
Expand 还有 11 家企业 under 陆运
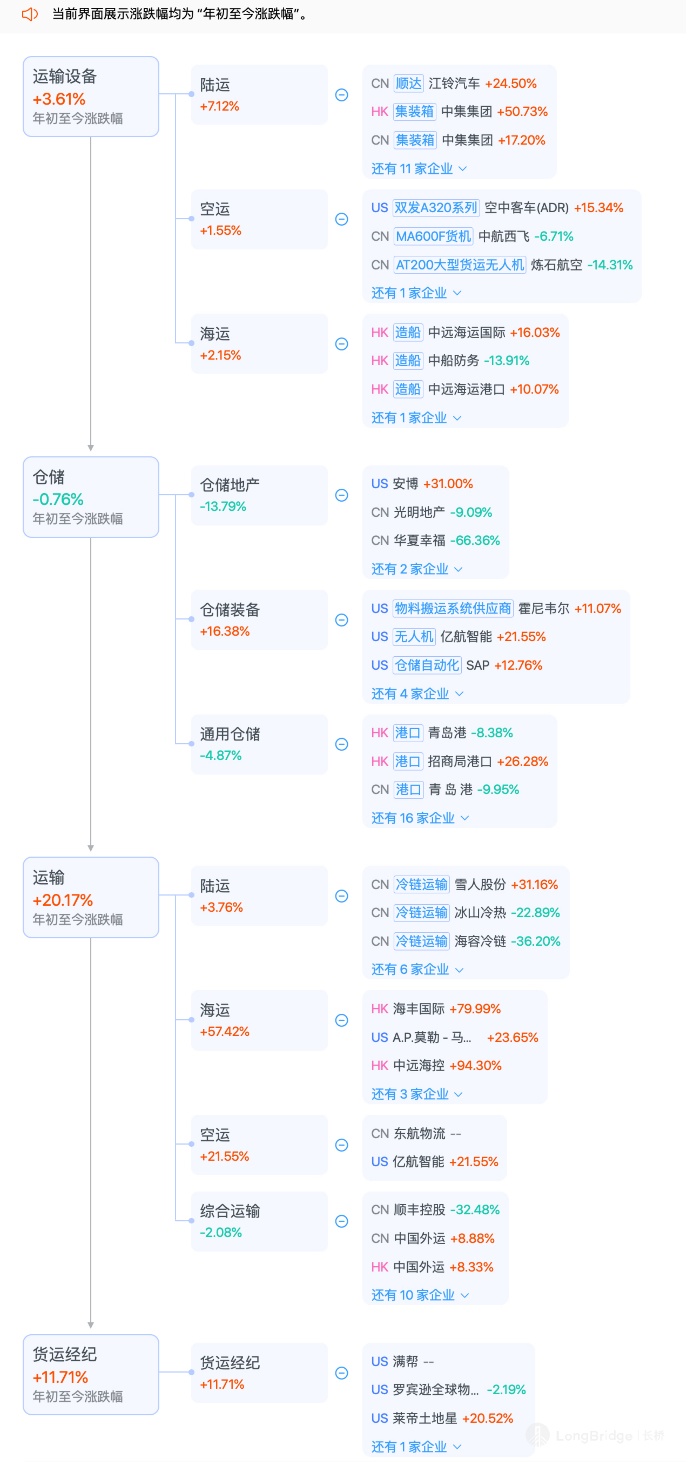click(x=419, y=168)
